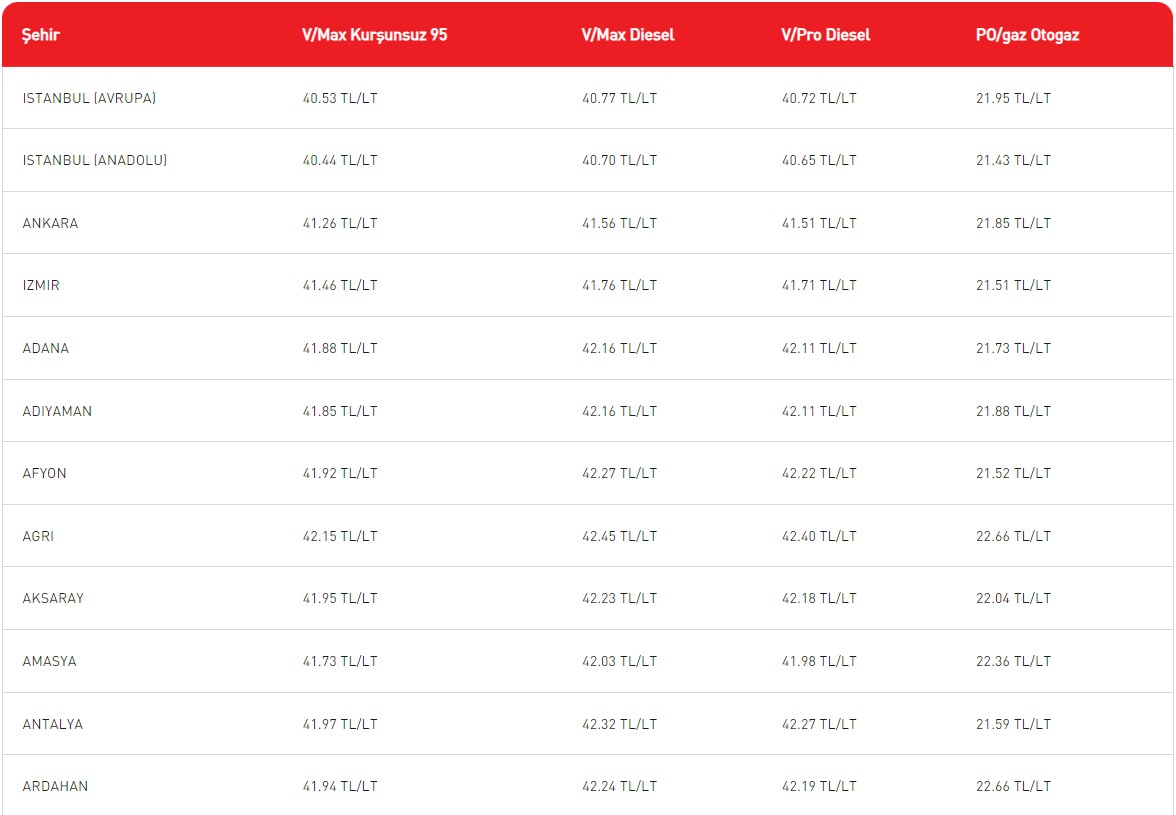This screenshot has height=815, width=1176.
Task: Click Agri's 42.15 TL/LT price
Action: [x=340, y=537]
